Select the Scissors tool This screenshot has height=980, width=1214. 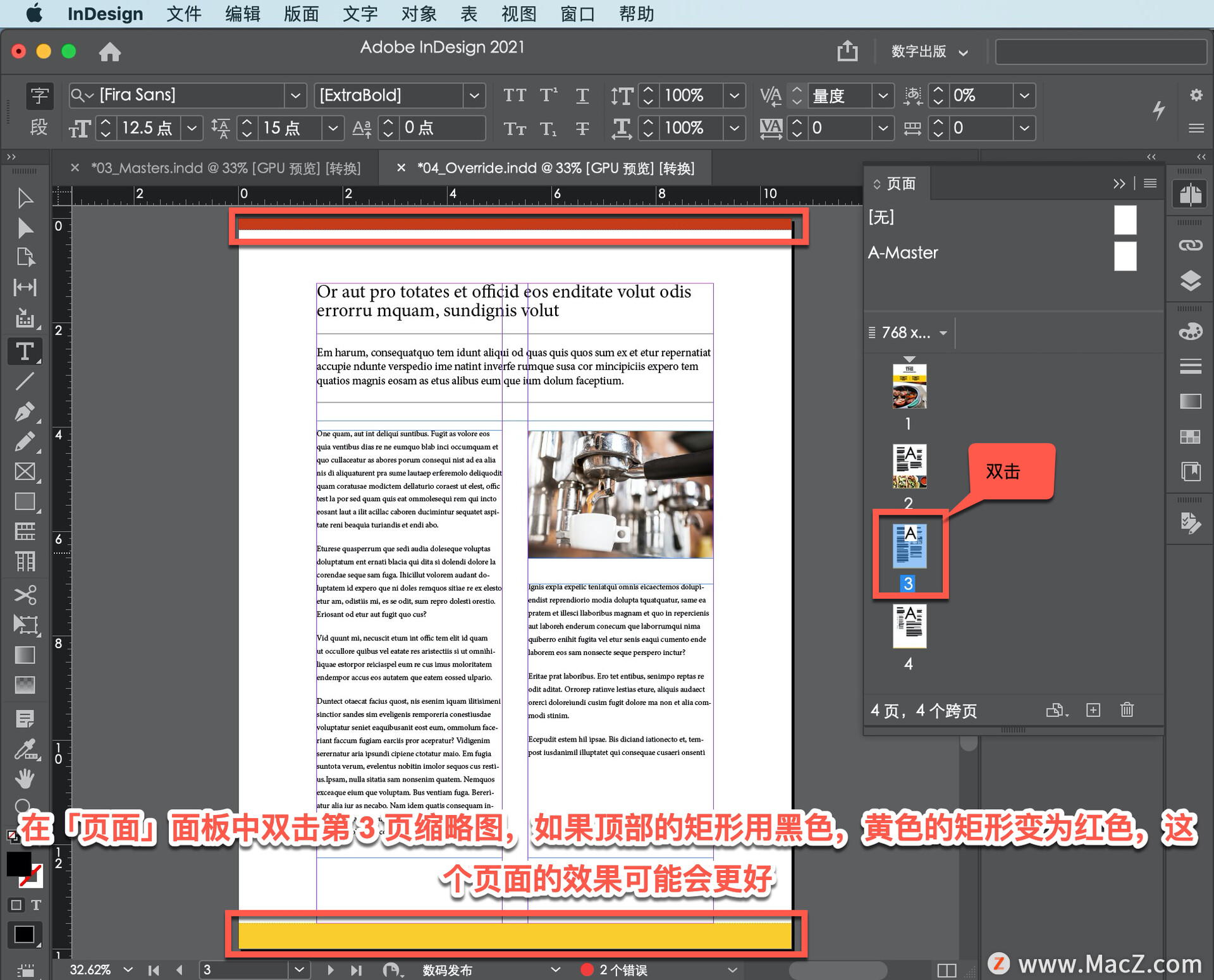(x=25, y=594)
